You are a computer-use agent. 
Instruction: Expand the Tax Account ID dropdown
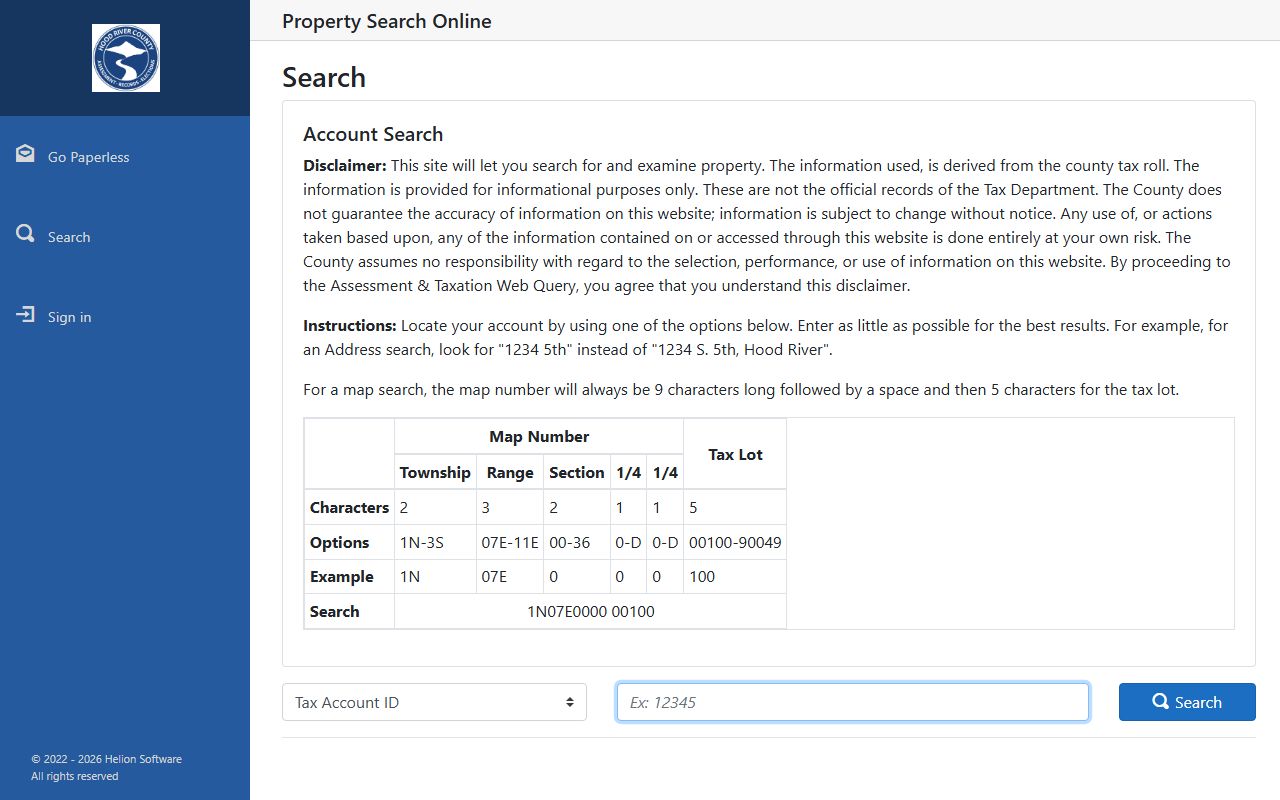pos(434,702)
